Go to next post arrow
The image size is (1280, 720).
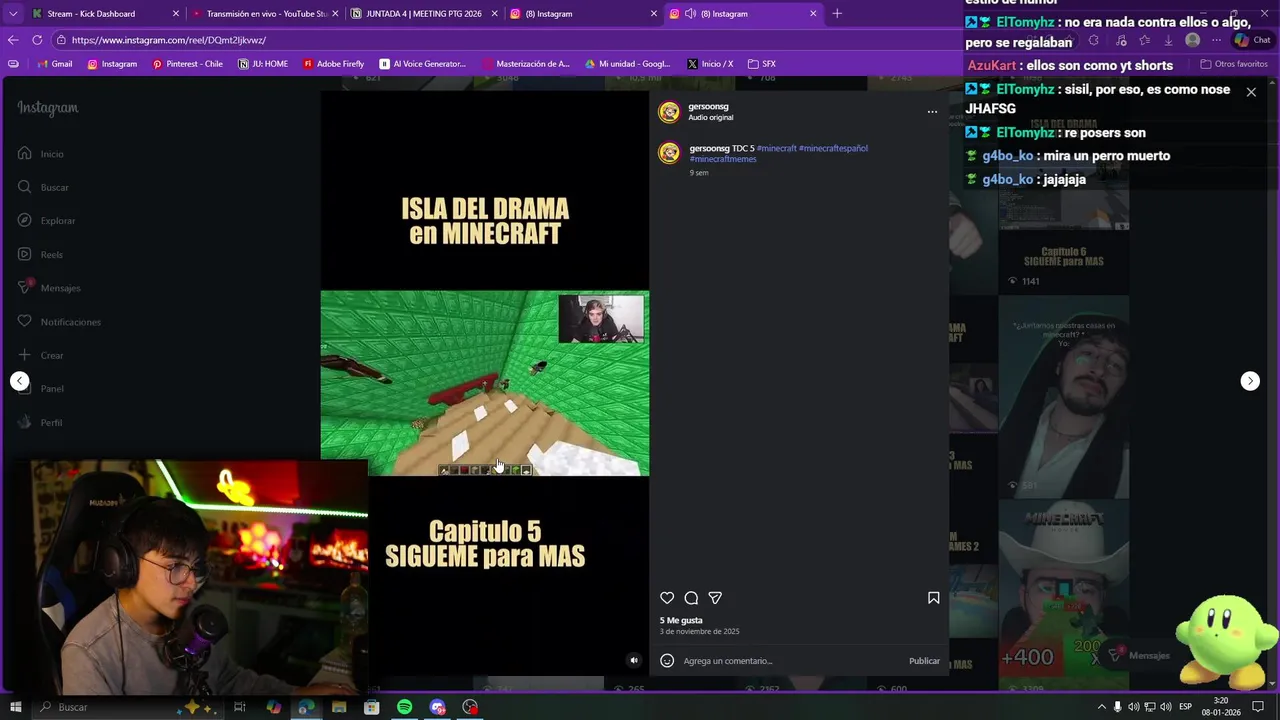(x=1250, y=381)
